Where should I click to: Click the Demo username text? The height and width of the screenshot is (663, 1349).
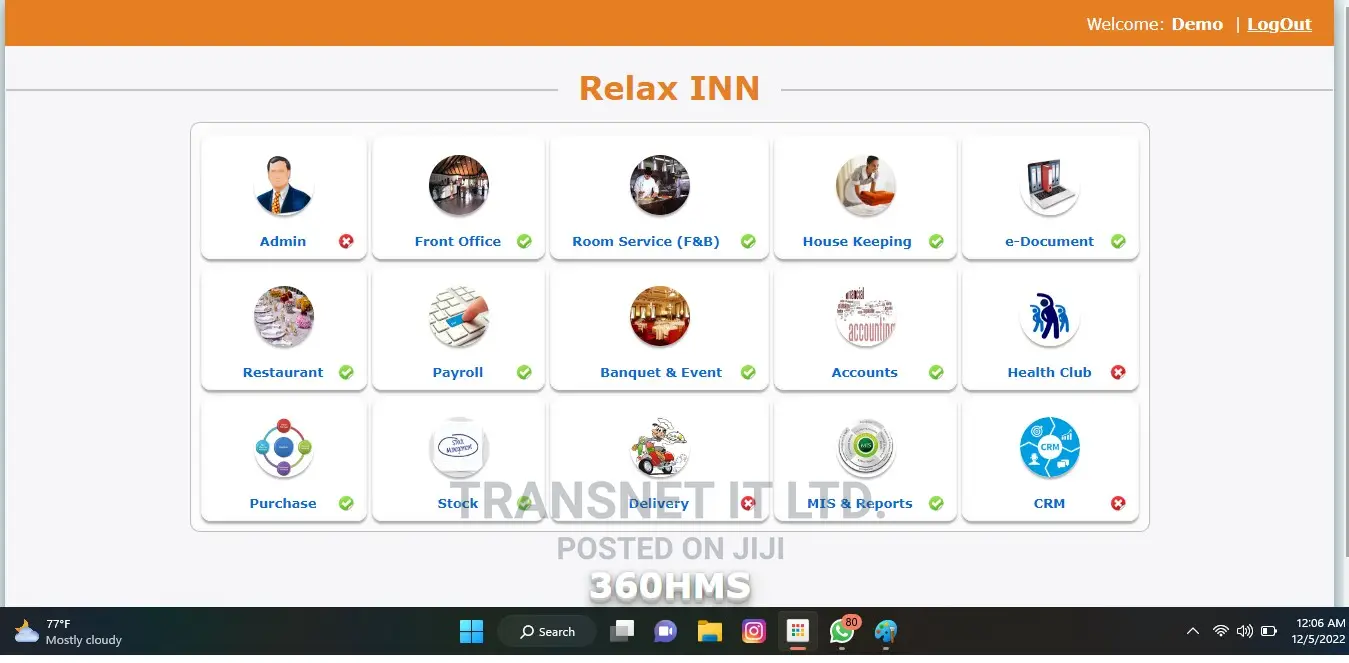[x=1197, y=24]
